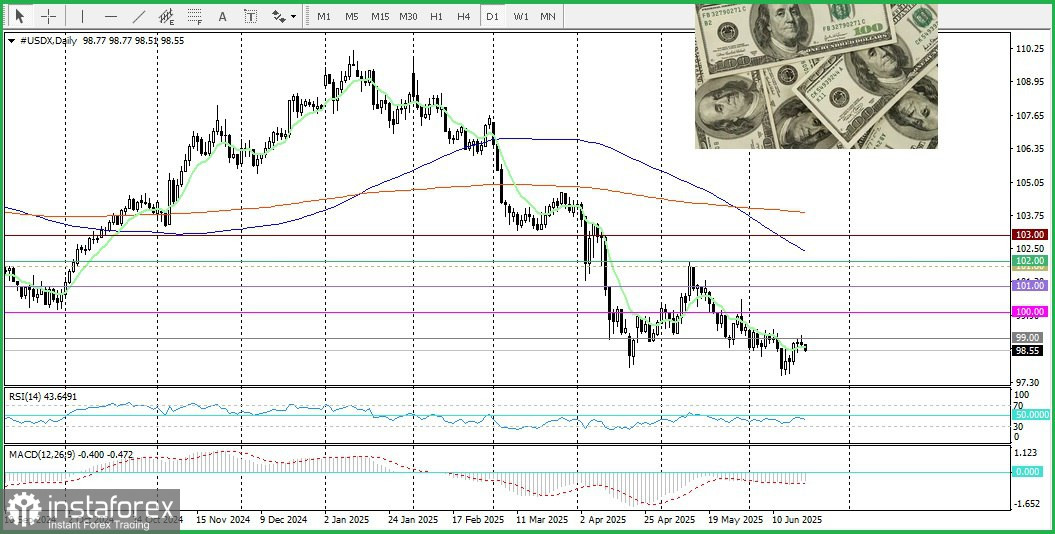Click the 108.95 price scale value
Screen dimensions: 1055x534
click(1029, 82)
